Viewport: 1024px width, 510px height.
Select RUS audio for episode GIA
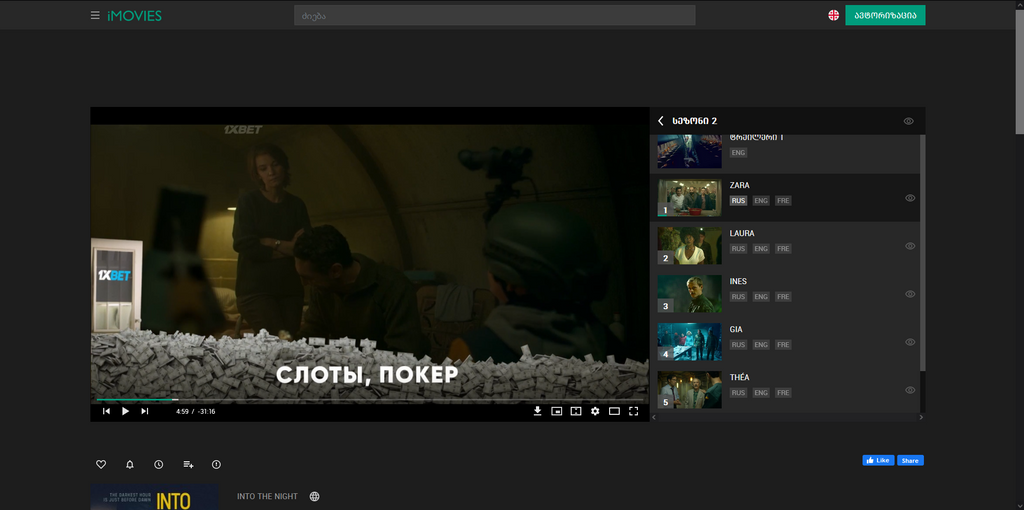click(x=738, y=345)
